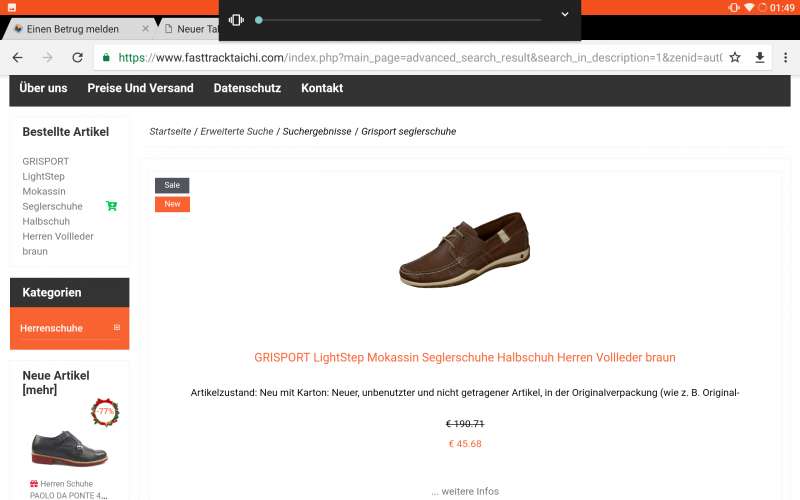Expand the Herrenschuhe category plus icon
This screenshot has width=800, height=500.
[x=117, y=328]
